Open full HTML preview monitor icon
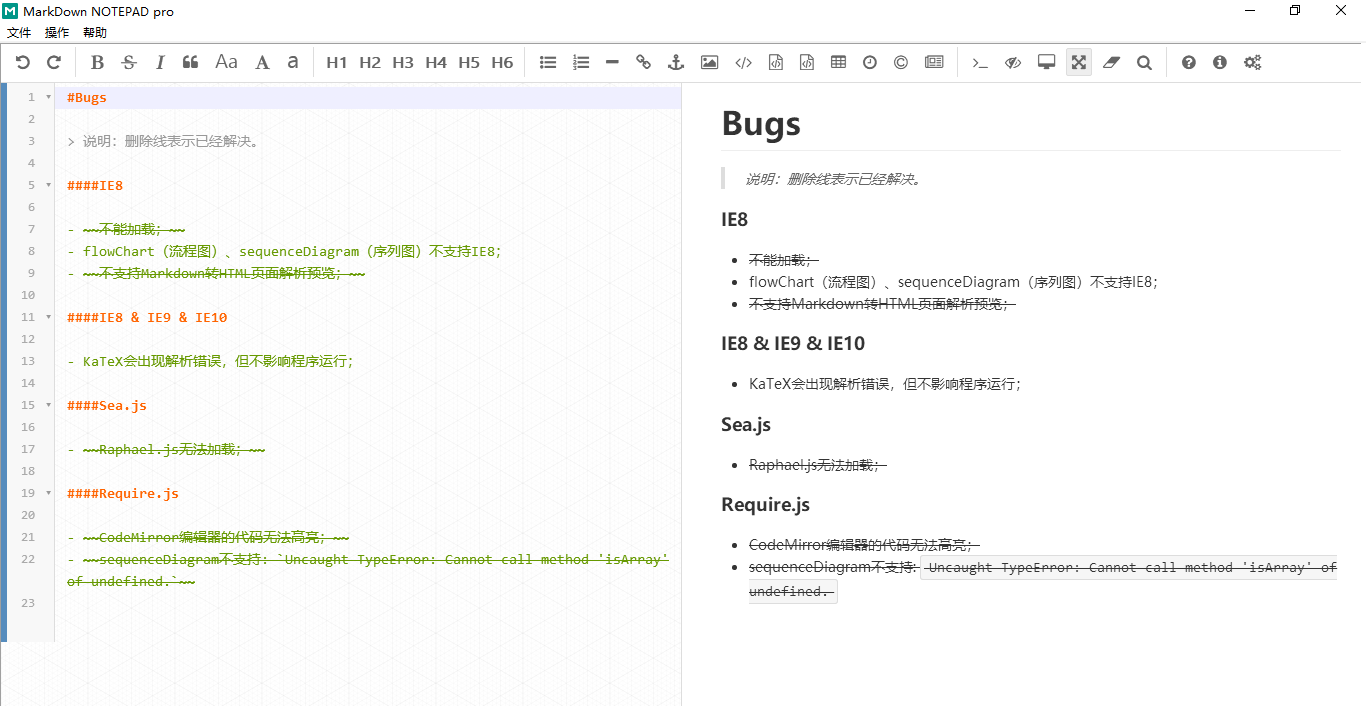This screenshot has height=728, width=1366. 1046,62
